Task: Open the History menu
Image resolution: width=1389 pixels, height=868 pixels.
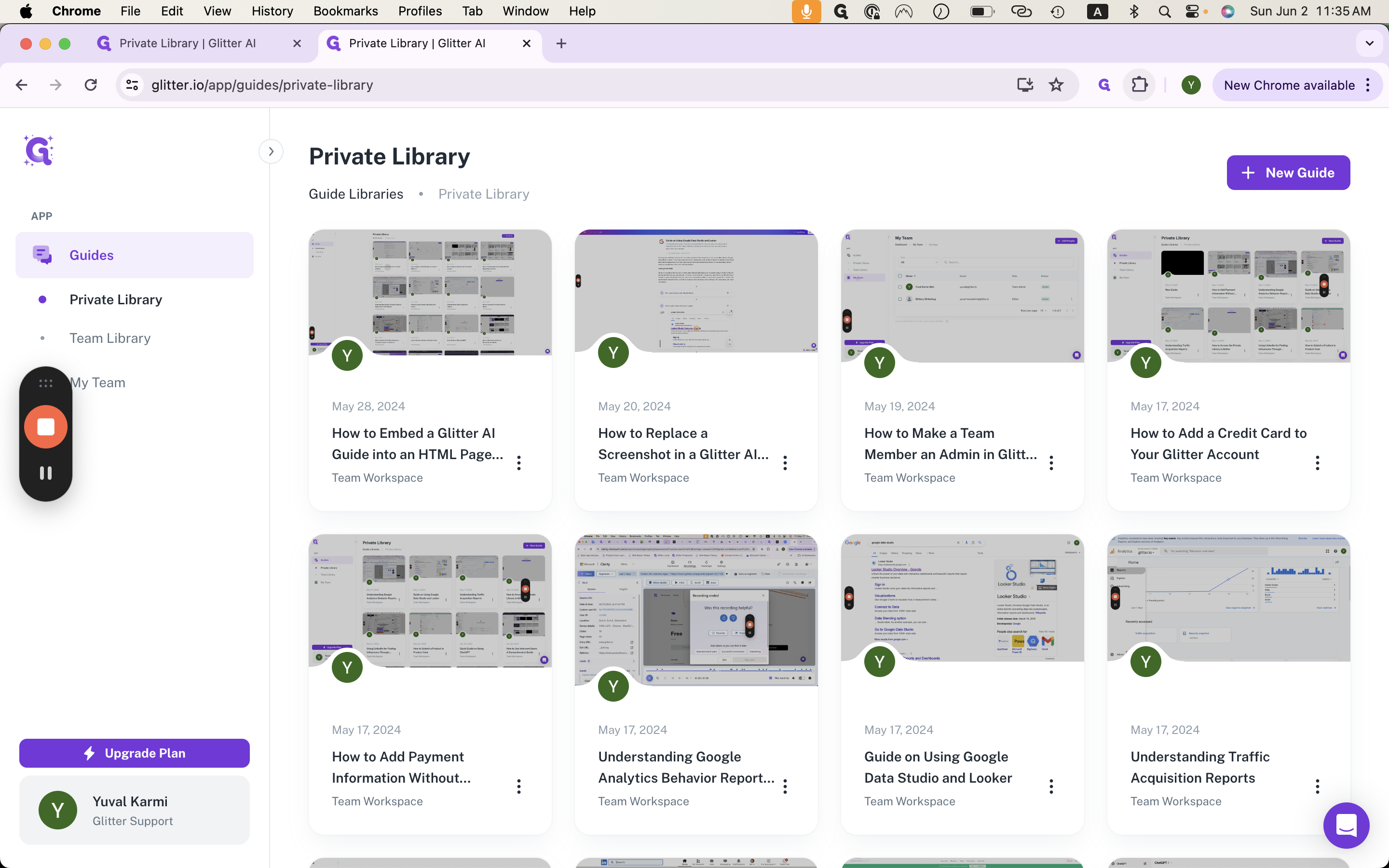Action: (272, 11)
